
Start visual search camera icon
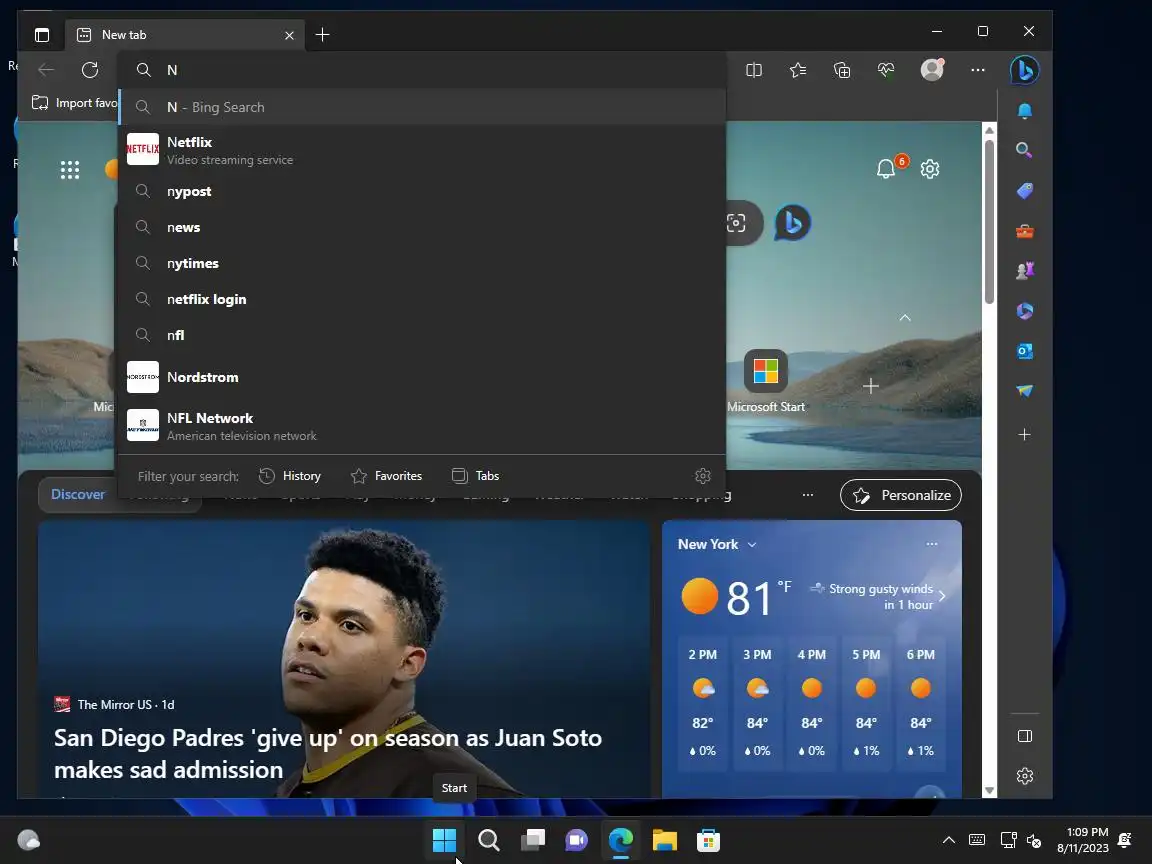[735, 223]
